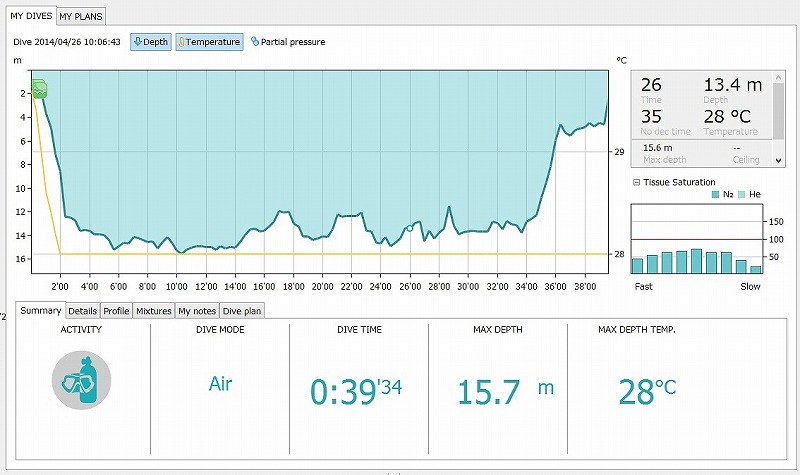This screenshot has width=800, height=475.
Task: Toggle the Depth graph button
Action: pyautogui.click(x=151, y=42)
